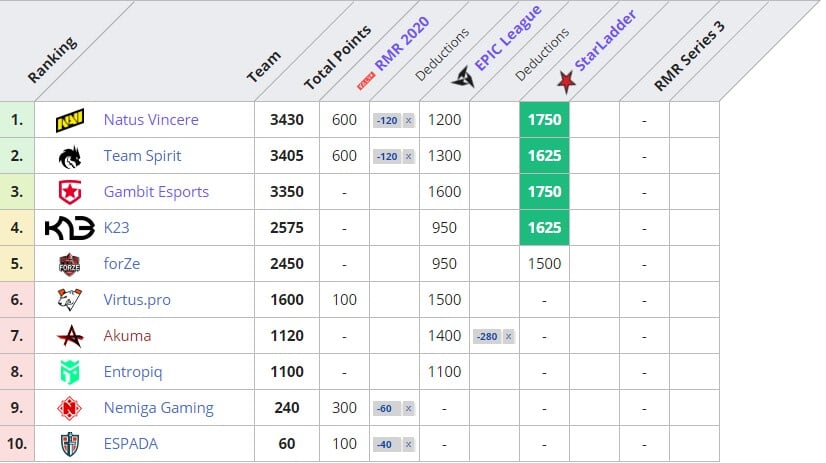The width and height of the screenshot is (826, 463).
Task: Open the K23 team link
Action: 116,228
